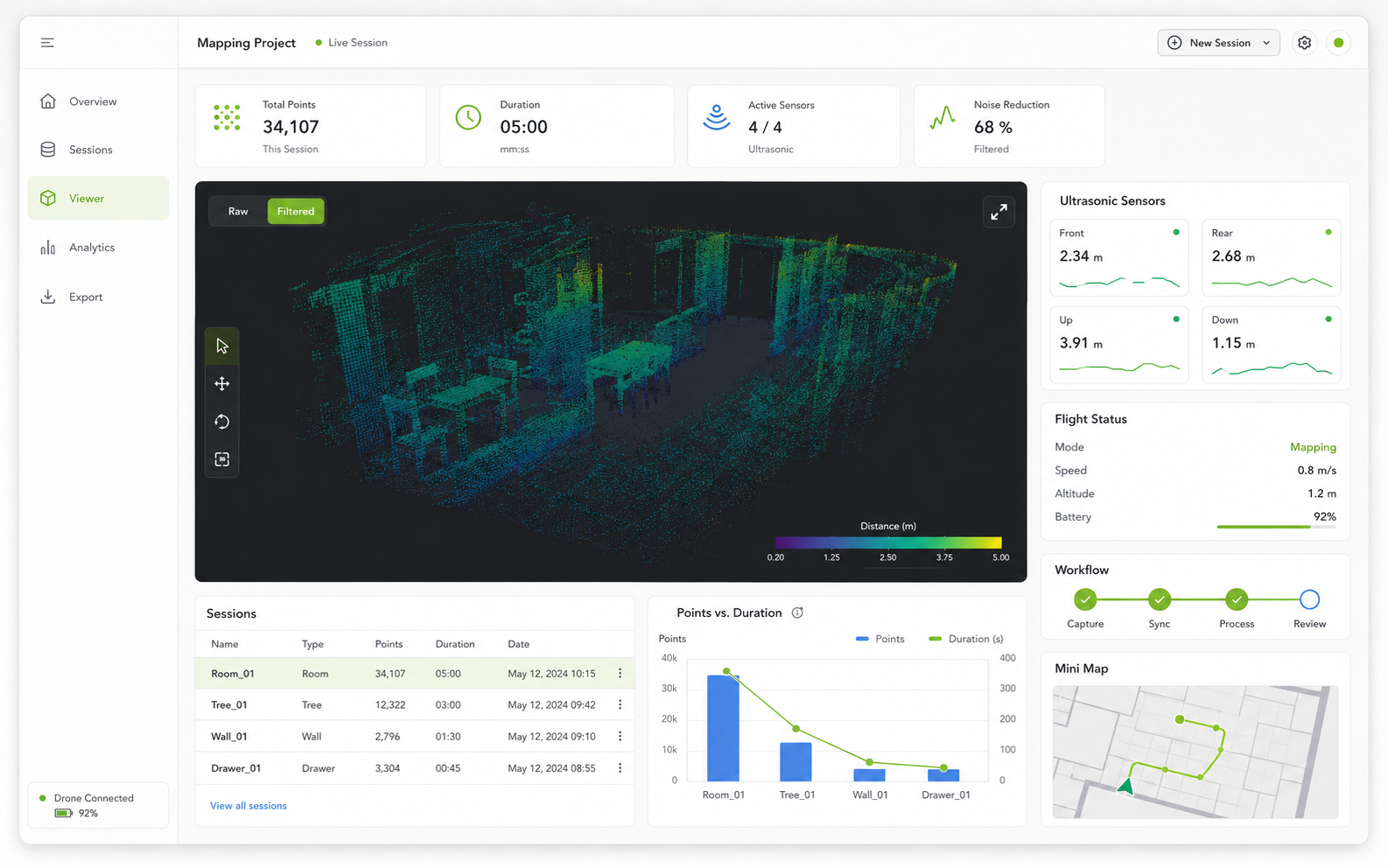Viewport: 1388px width, 868px height.
Task: Go to Overview in sidebar
Action: 98,101
